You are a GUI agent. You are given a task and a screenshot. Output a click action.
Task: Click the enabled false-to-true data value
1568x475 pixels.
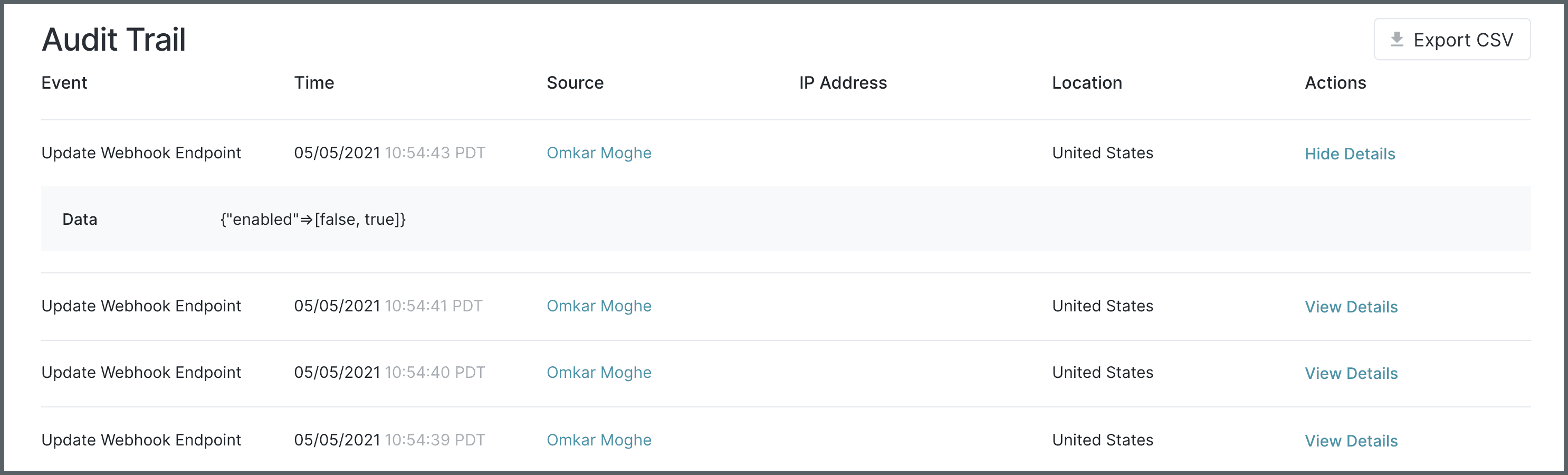313,219
